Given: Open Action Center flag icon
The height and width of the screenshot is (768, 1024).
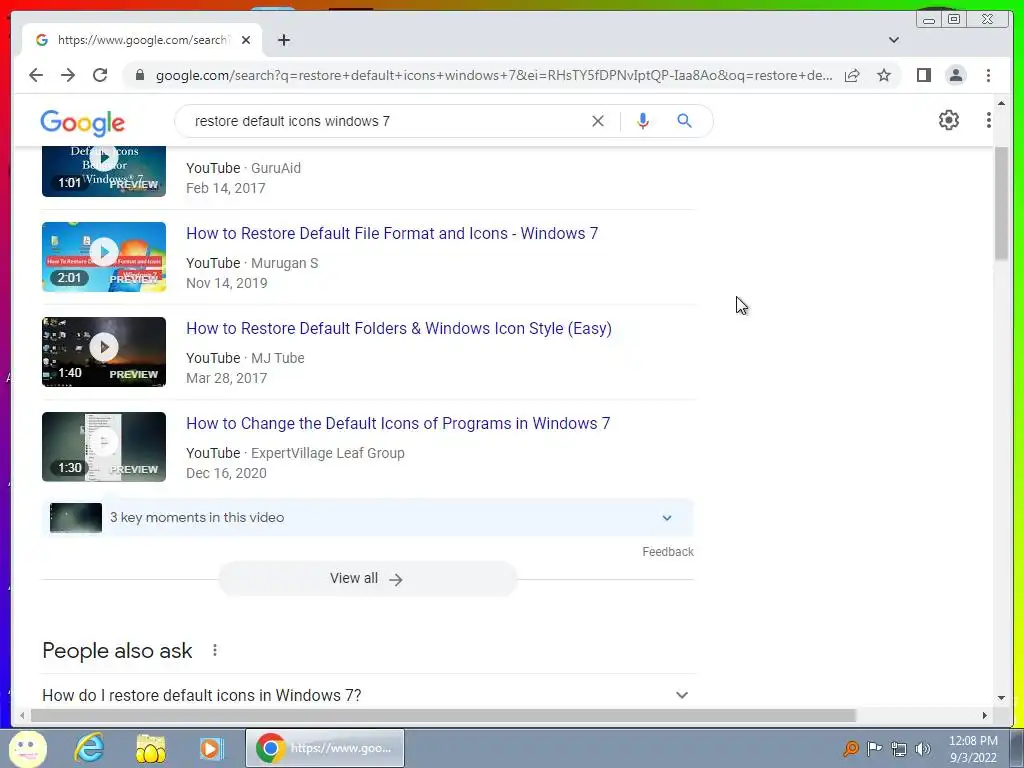Looking at the screenshot, I should coord(874,748).
